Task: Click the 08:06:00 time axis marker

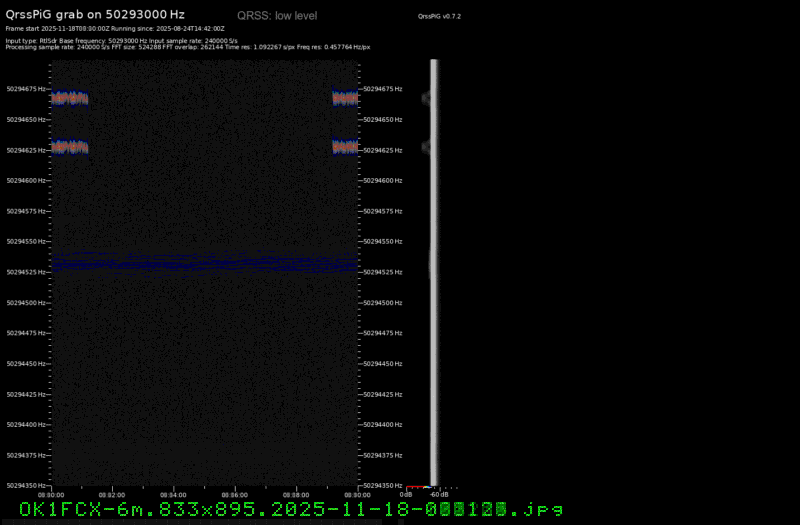Action: pyautogui.click(x=235, y=494)
